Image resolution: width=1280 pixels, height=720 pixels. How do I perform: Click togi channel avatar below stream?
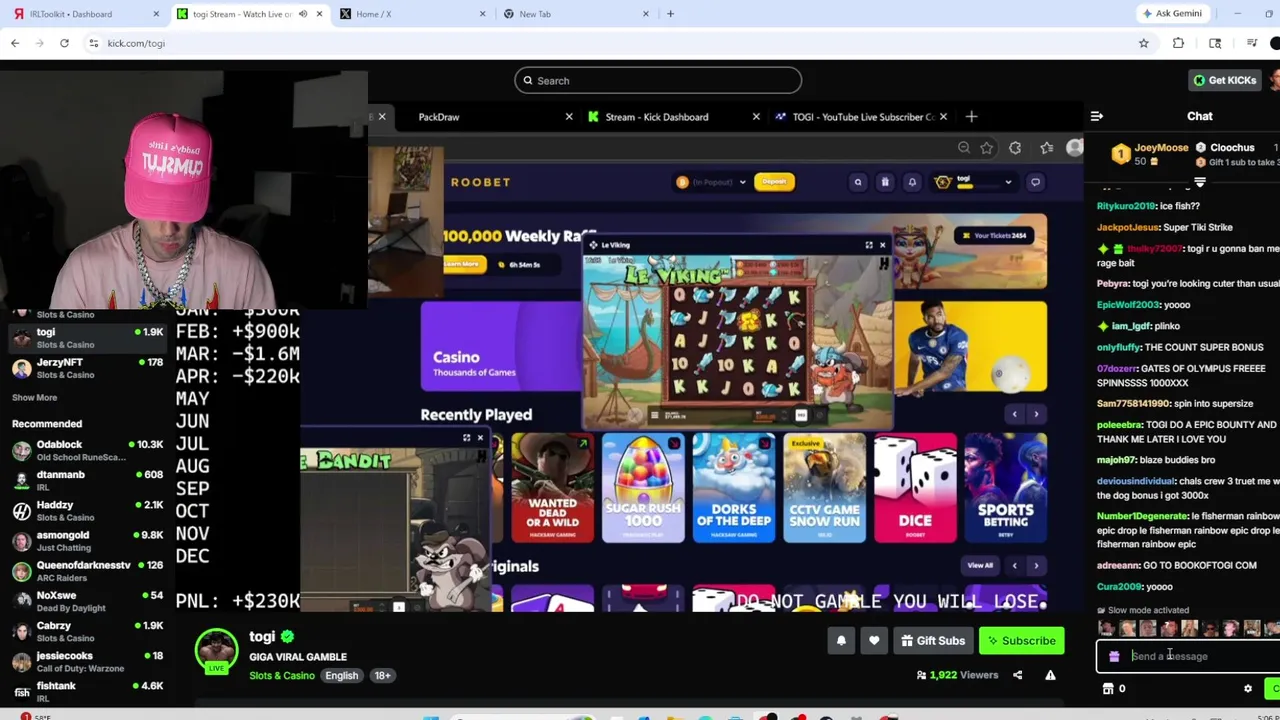click(216, 650)
